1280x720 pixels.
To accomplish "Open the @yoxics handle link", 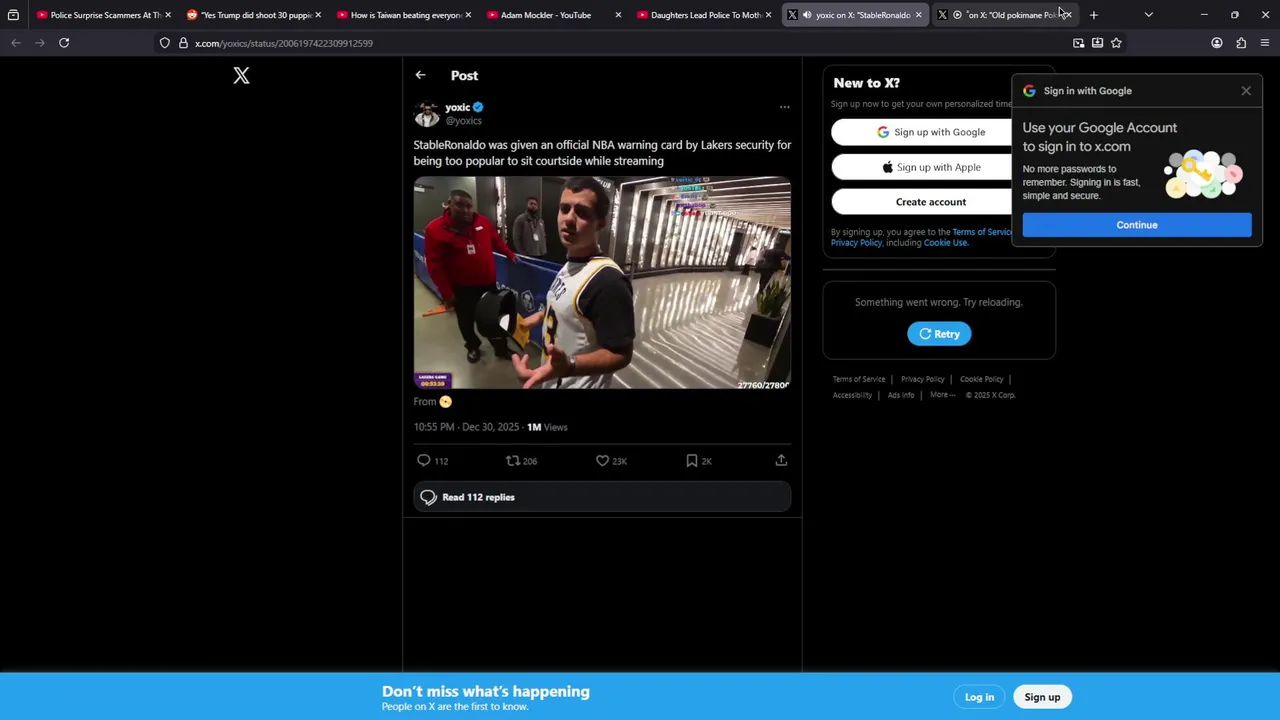I will pos(463,121).
